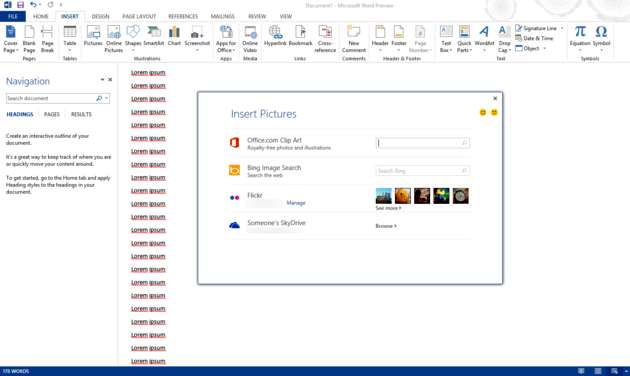Image resolution: width=630 pixels, height=376 pixels.
Task: Insert a Hyperlink
Action: (275, 36)
